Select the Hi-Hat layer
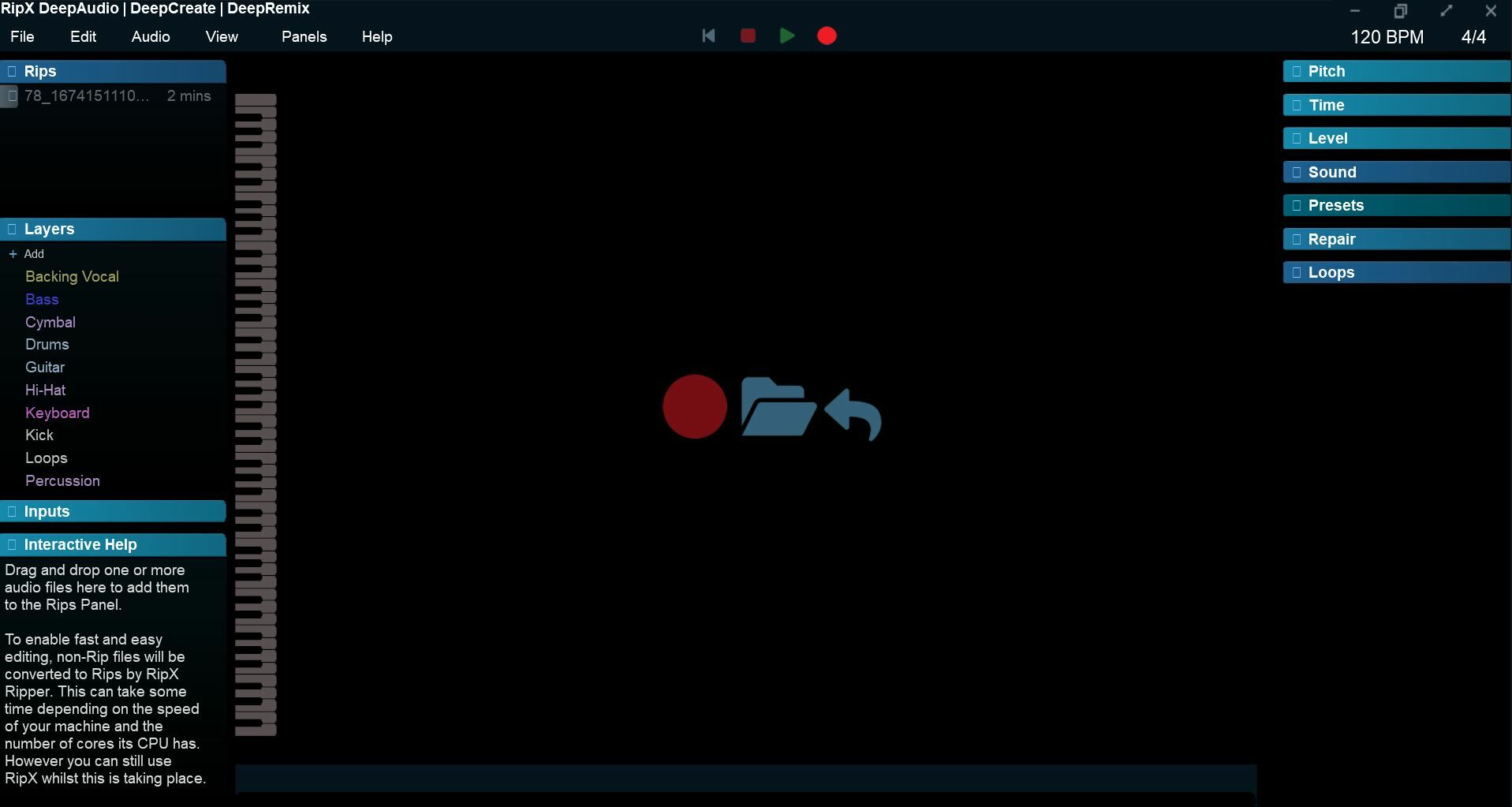Image resolution: width=1512 pixels, height=807 pixels. click(46, 390)
